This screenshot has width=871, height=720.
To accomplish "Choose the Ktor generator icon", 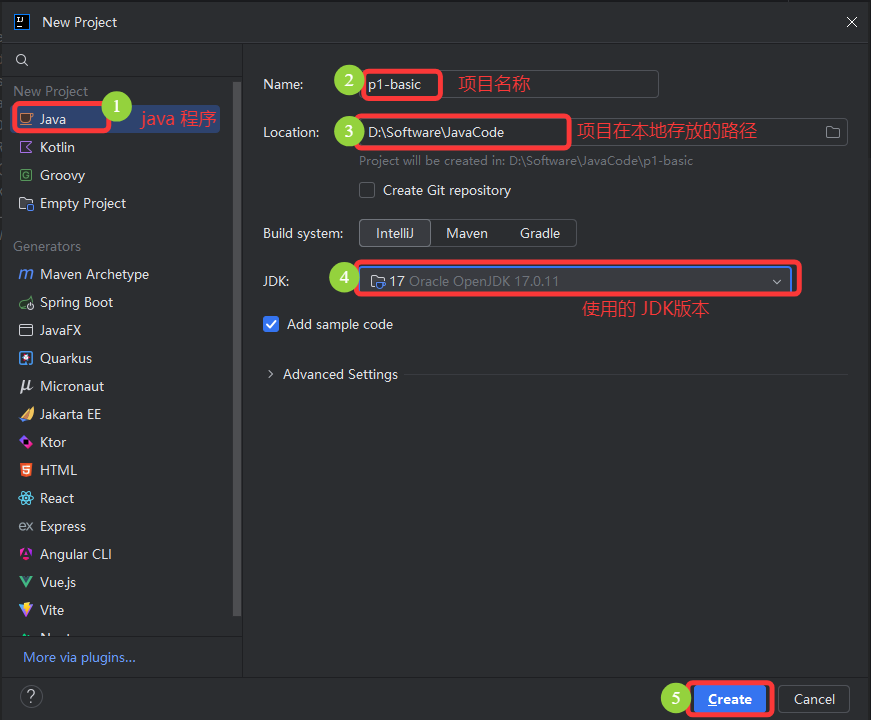I will [26, 442].
